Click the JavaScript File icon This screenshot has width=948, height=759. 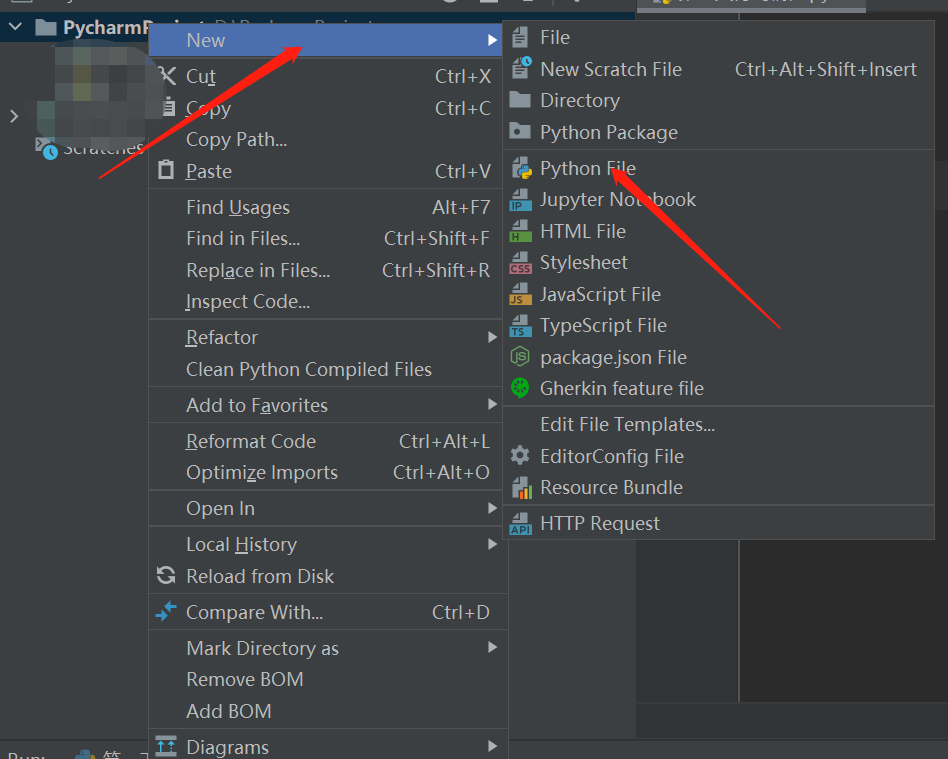(520, 294)
